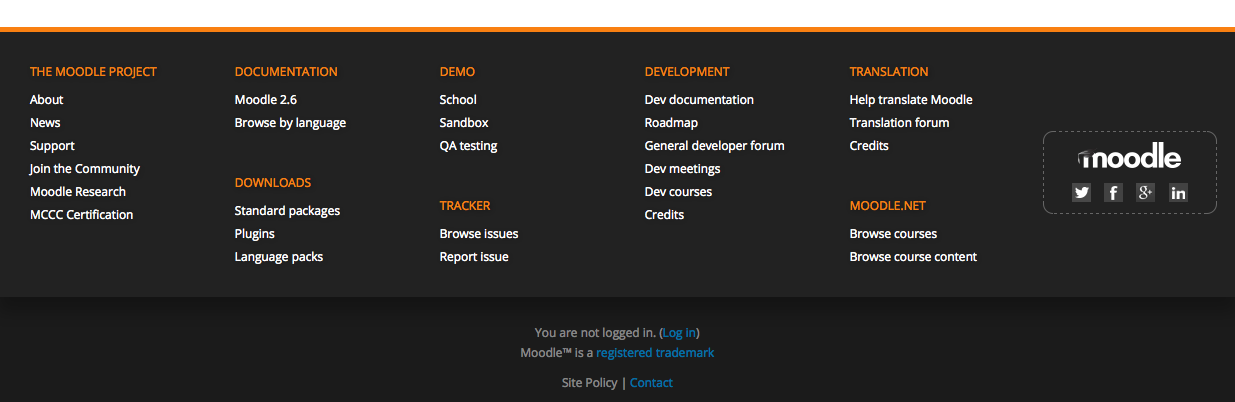1235x402 pixels.
Task: Click The Moodle Project heading
Action: (x=93, y=72)
